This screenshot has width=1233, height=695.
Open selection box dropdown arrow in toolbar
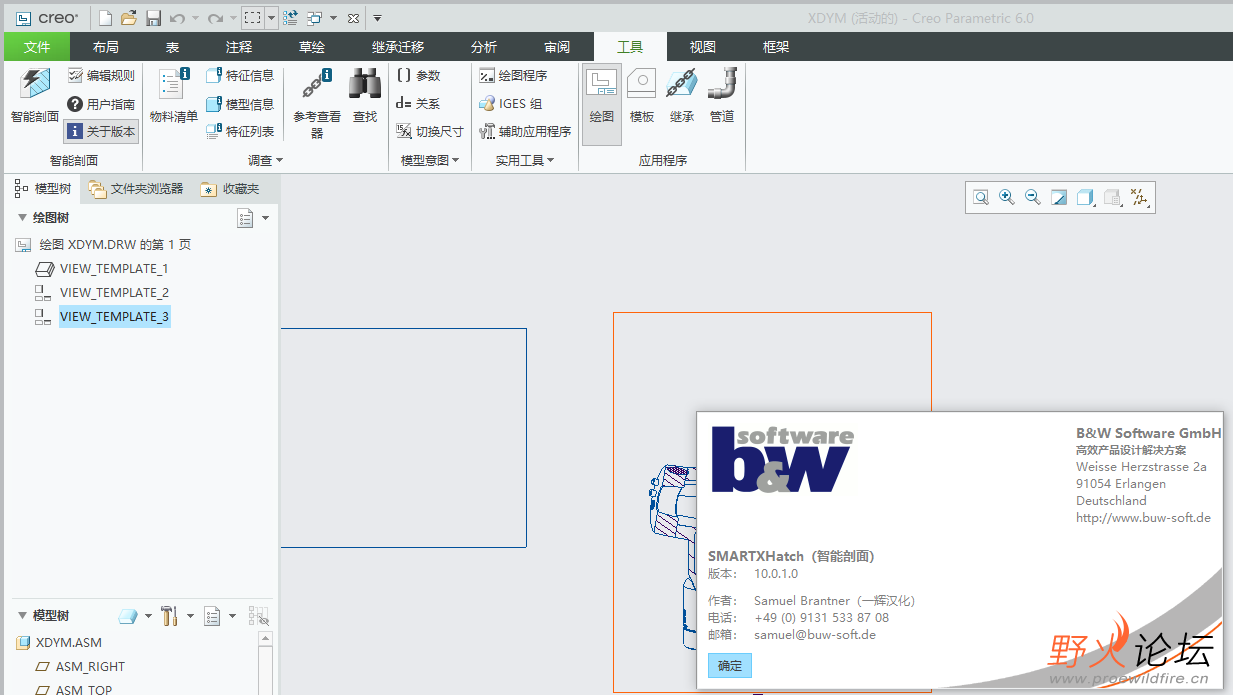[271, 18]
